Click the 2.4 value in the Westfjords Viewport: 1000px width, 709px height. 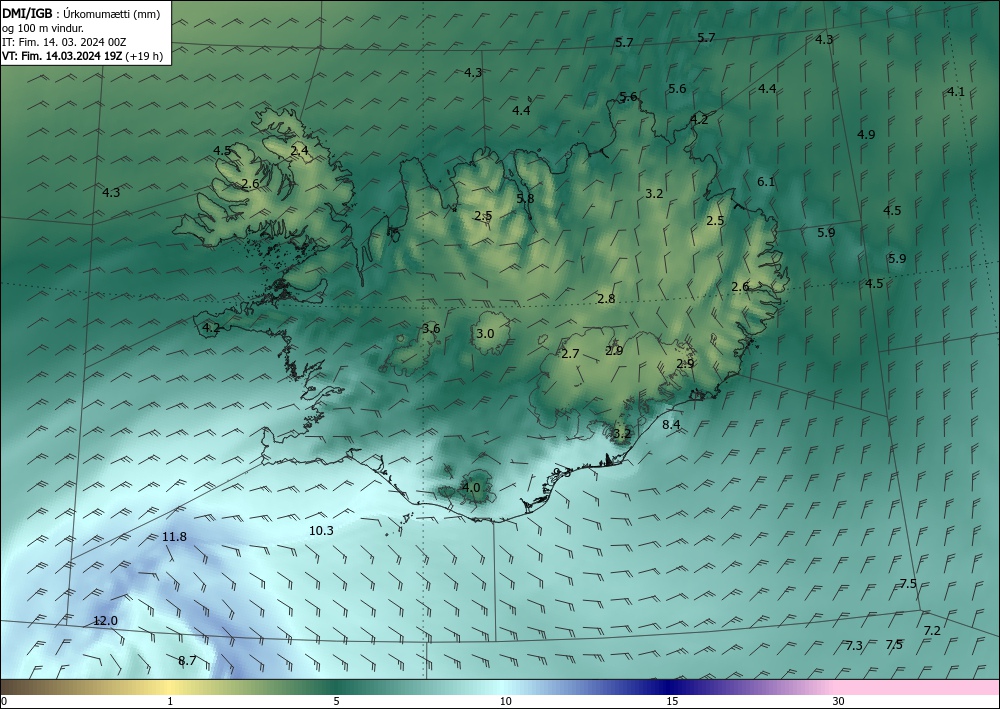tap(300, 151)
